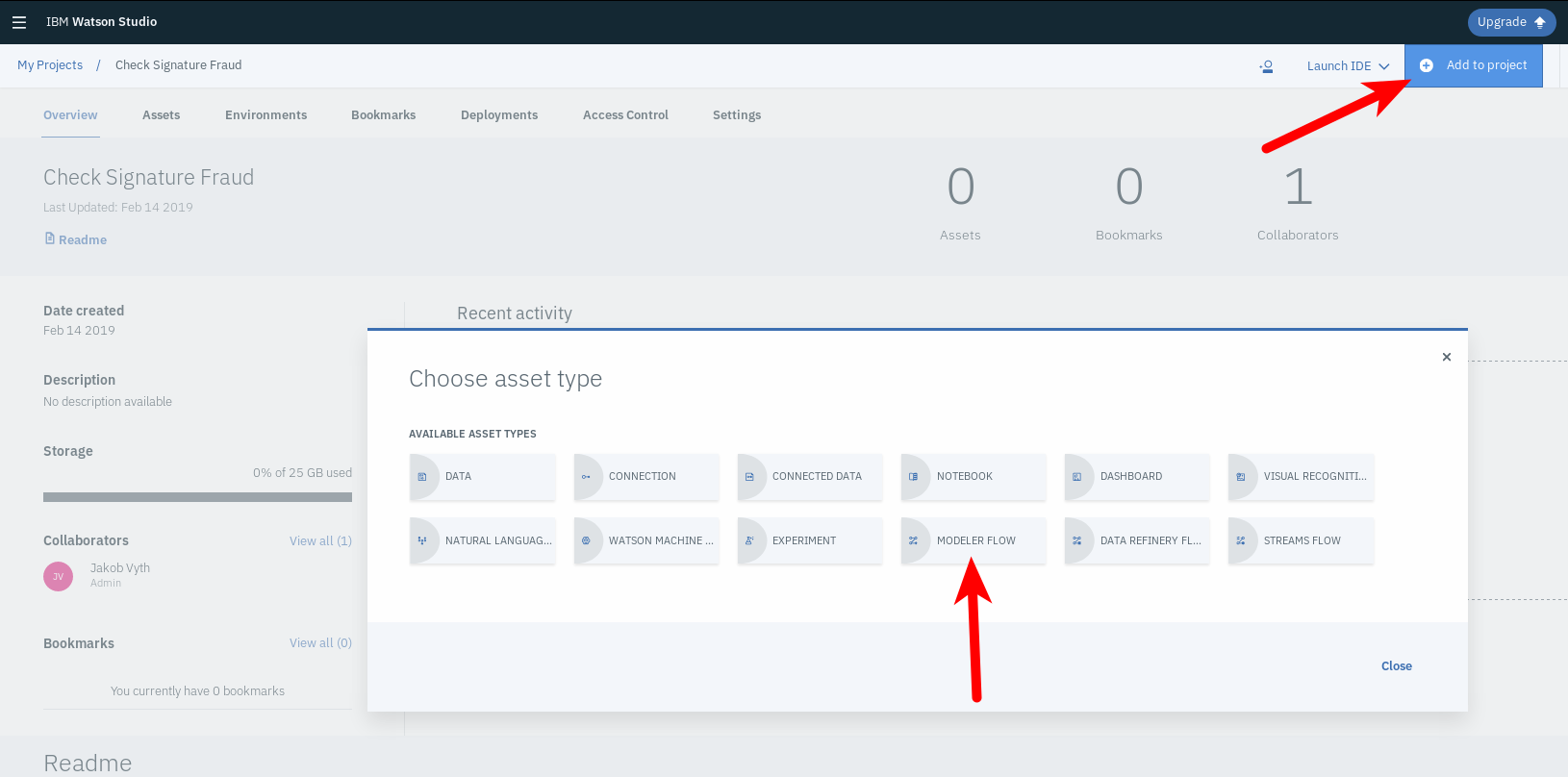Select the Modeler Flow asset icon
This screenshot has width=1568, height=777.
tap(913, 540)
